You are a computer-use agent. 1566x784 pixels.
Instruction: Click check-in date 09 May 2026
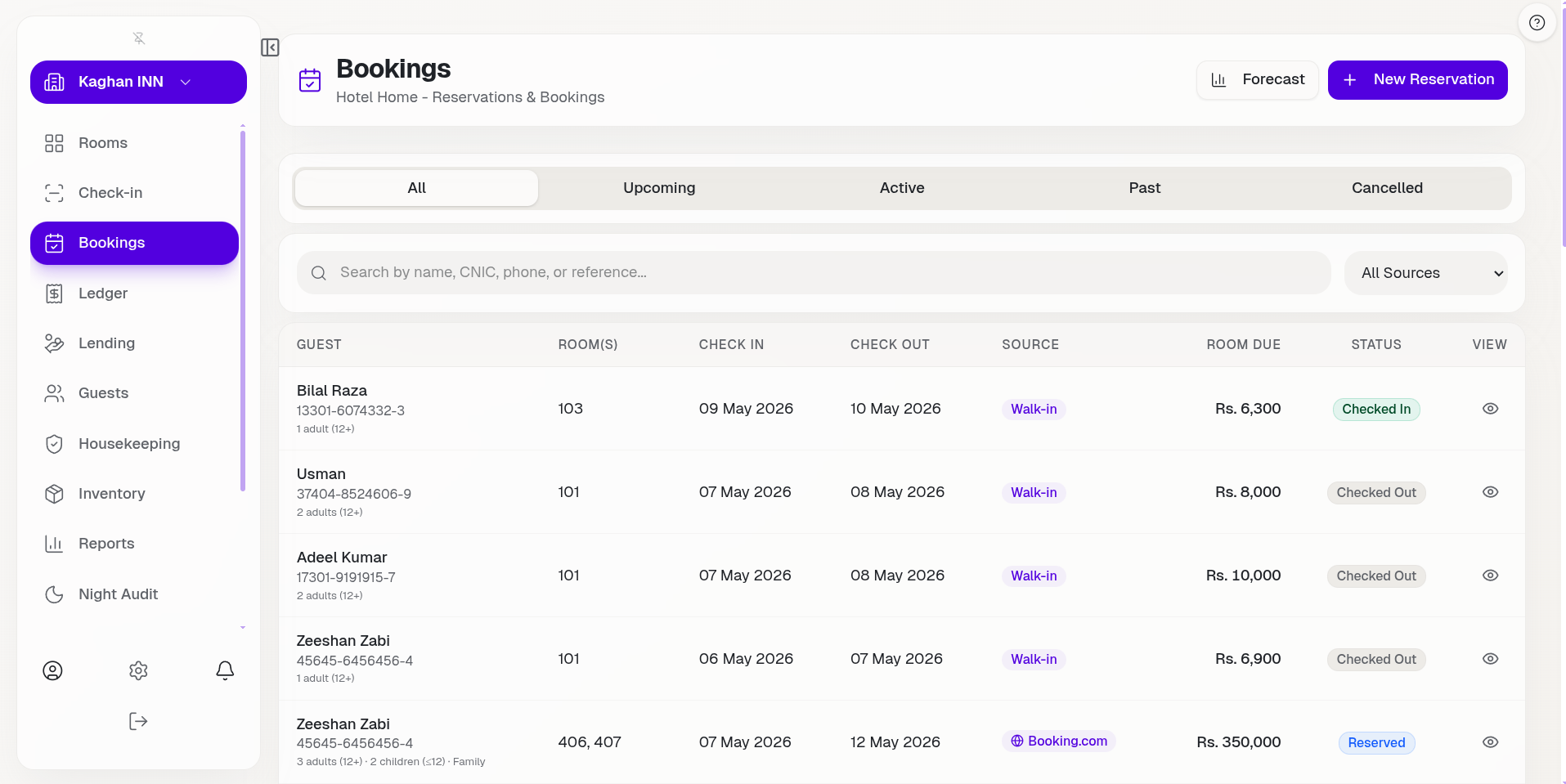[746, 409]
